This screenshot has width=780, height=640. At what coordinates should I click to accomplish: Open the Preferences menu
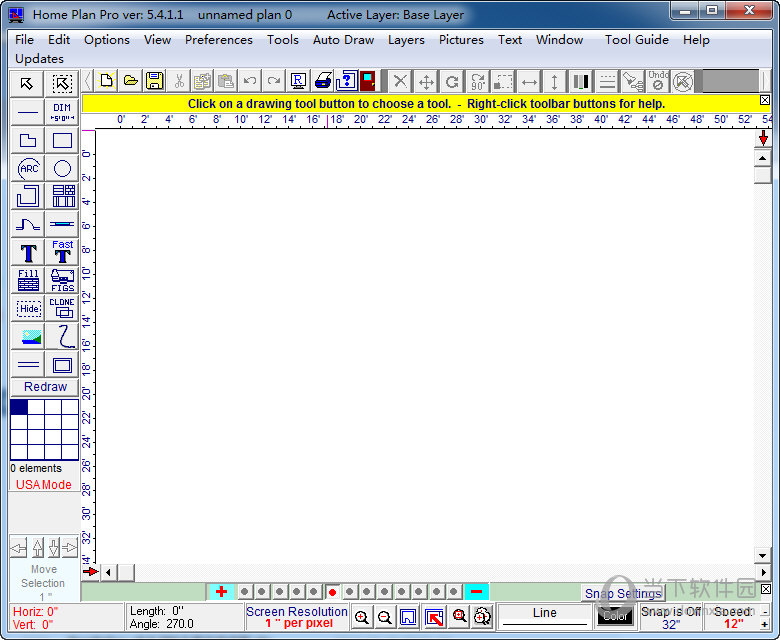(x=219, y=40)
